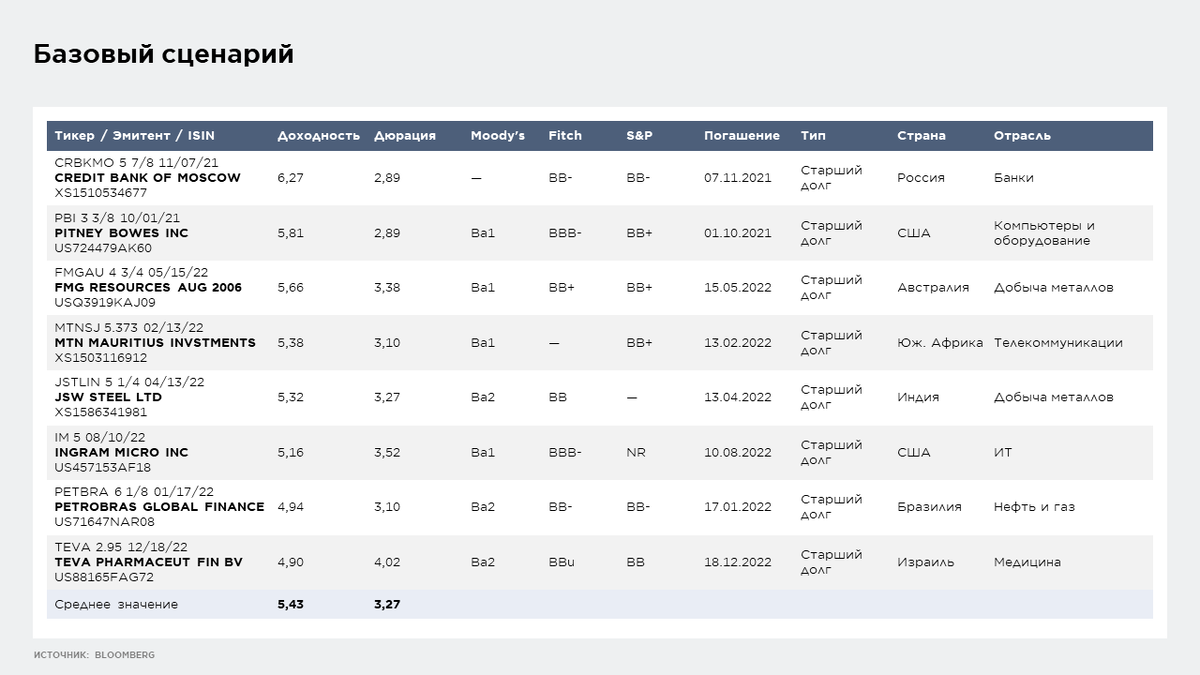Click country cell 'Австралия'

[933, 288]
